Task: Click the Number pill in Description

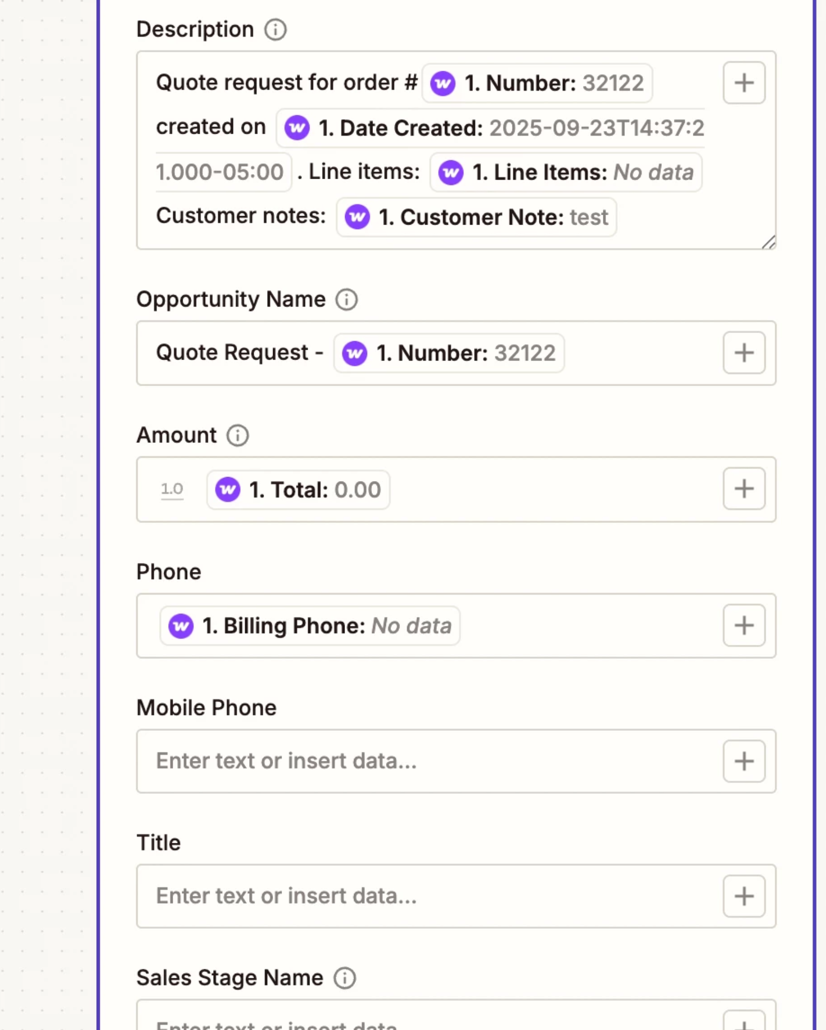Action: click(x=538, y=83)
